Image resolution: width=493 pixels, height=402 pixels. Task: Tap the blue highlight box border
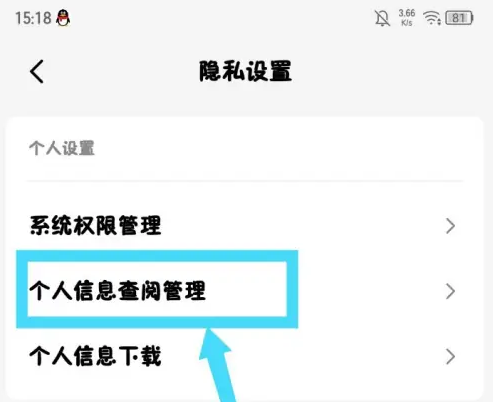[157, 256]
